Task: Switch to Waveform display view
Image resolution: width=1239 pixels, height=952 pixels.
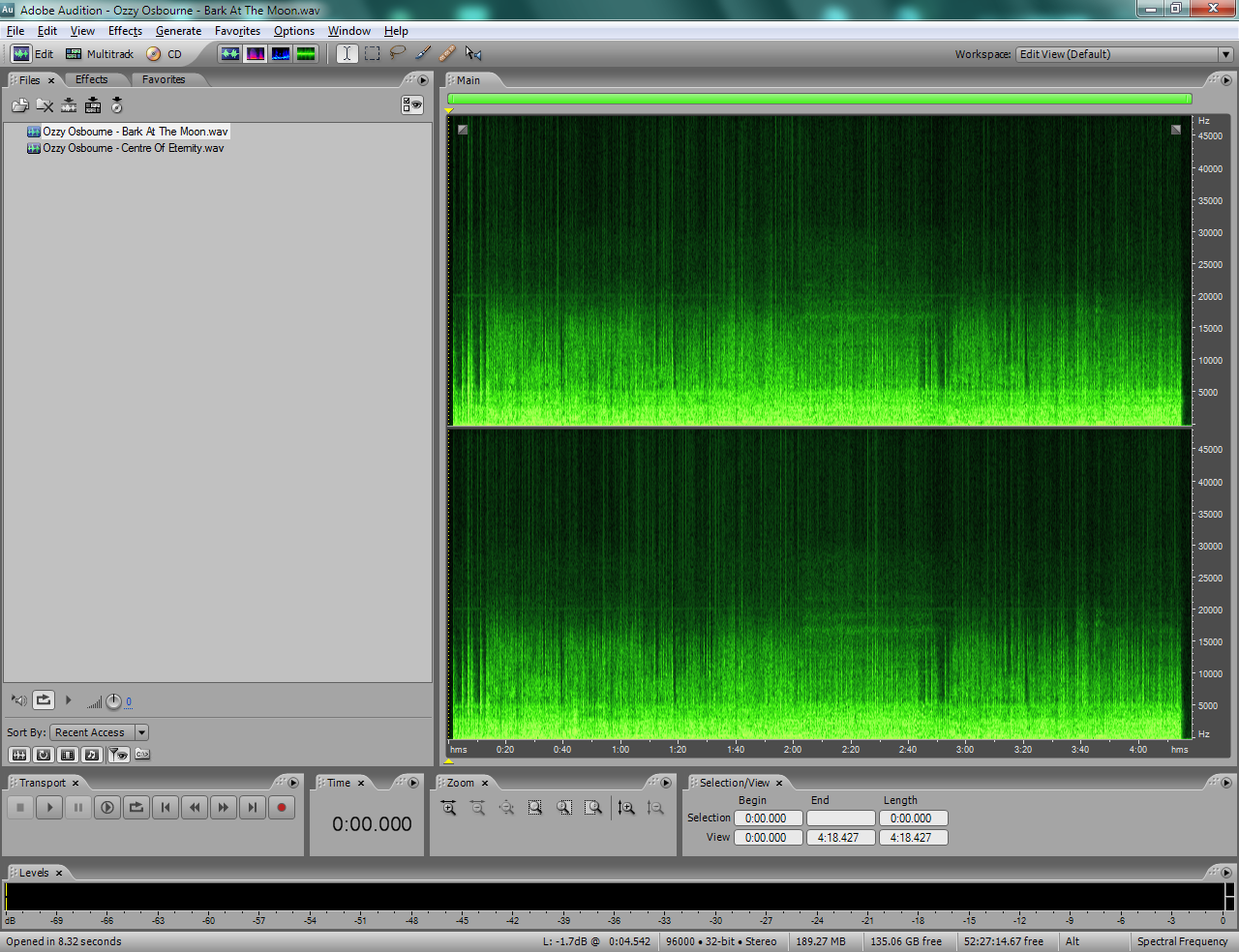Action: pyautogui.click(x=230, y=54)
